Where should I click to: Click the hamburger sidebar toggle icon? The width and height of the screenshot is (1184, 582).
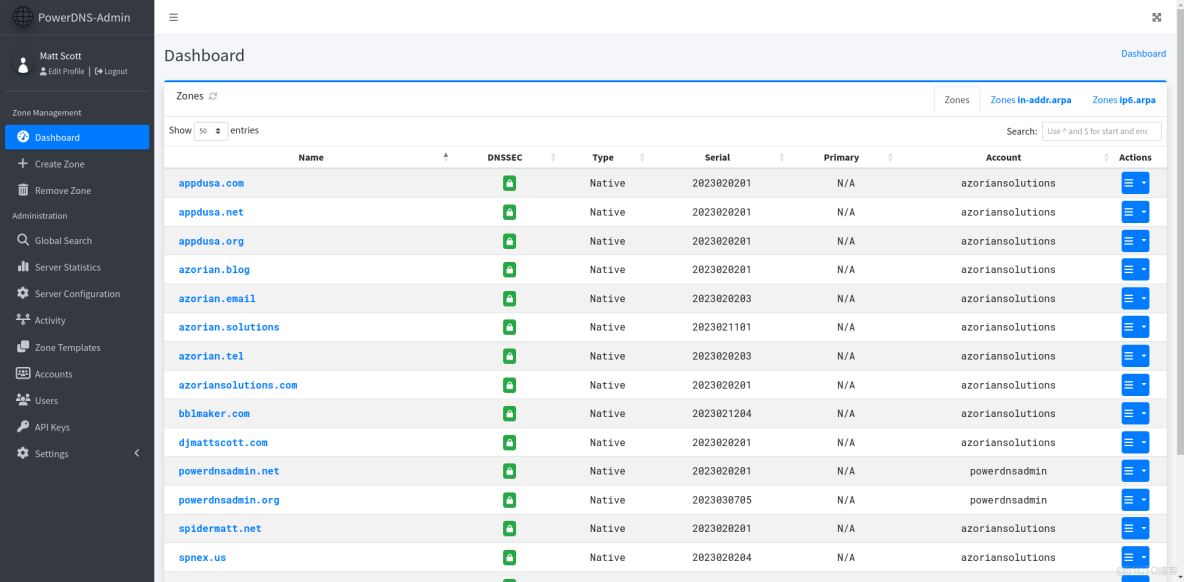click(x=174, y=17)
